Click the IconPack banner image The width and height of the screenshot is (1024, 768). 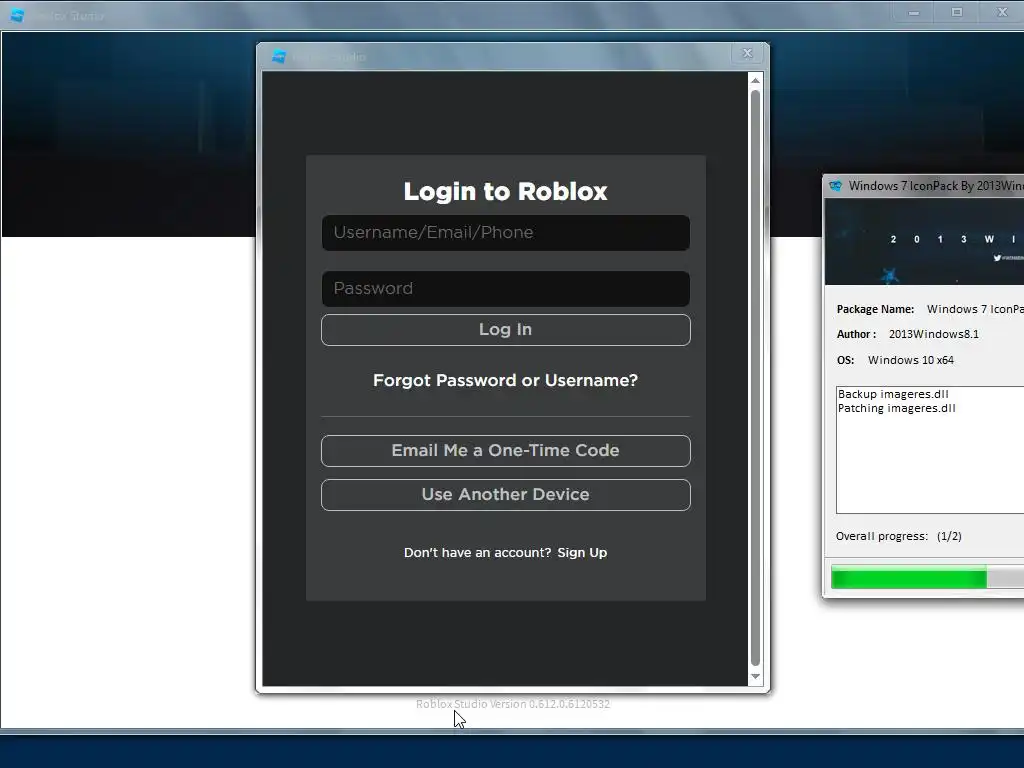(924, 242)
